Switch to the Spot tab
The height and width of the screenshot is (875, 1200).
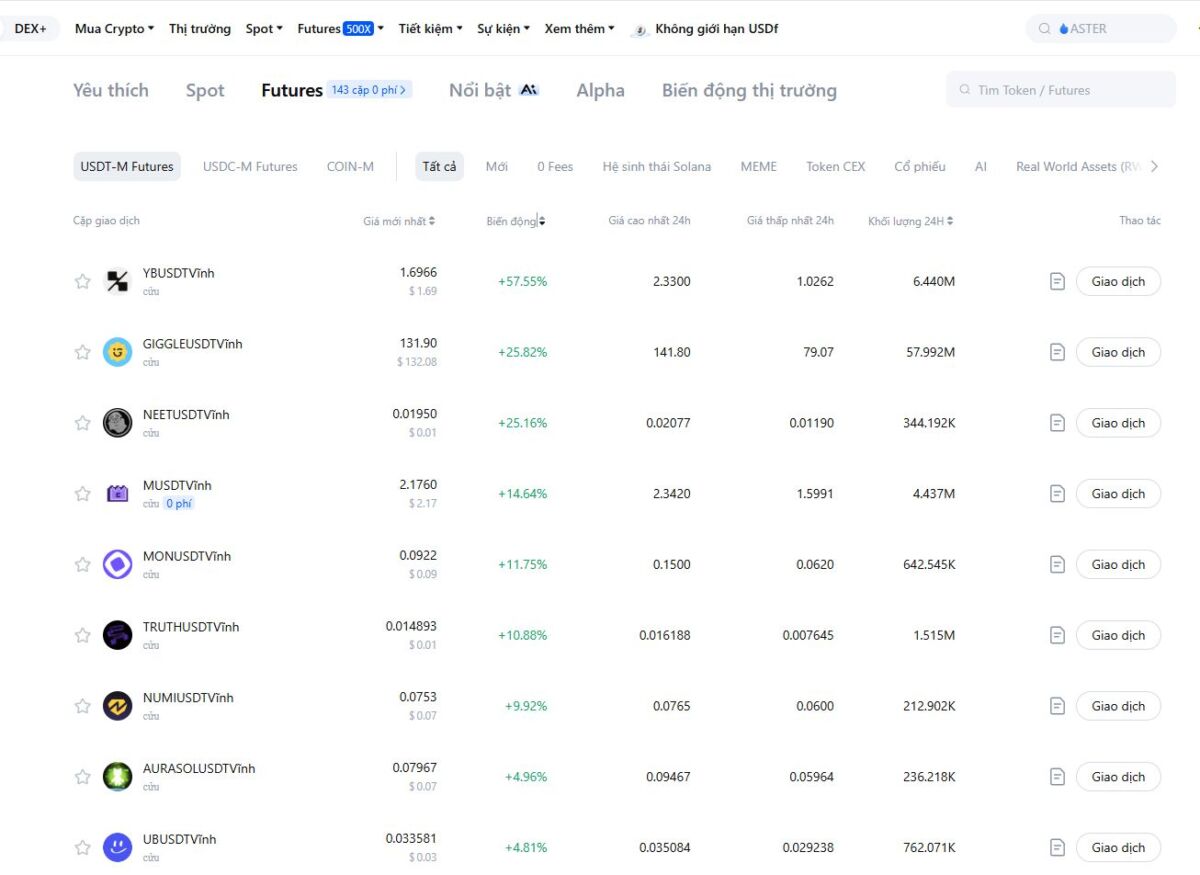coord(205,91)
